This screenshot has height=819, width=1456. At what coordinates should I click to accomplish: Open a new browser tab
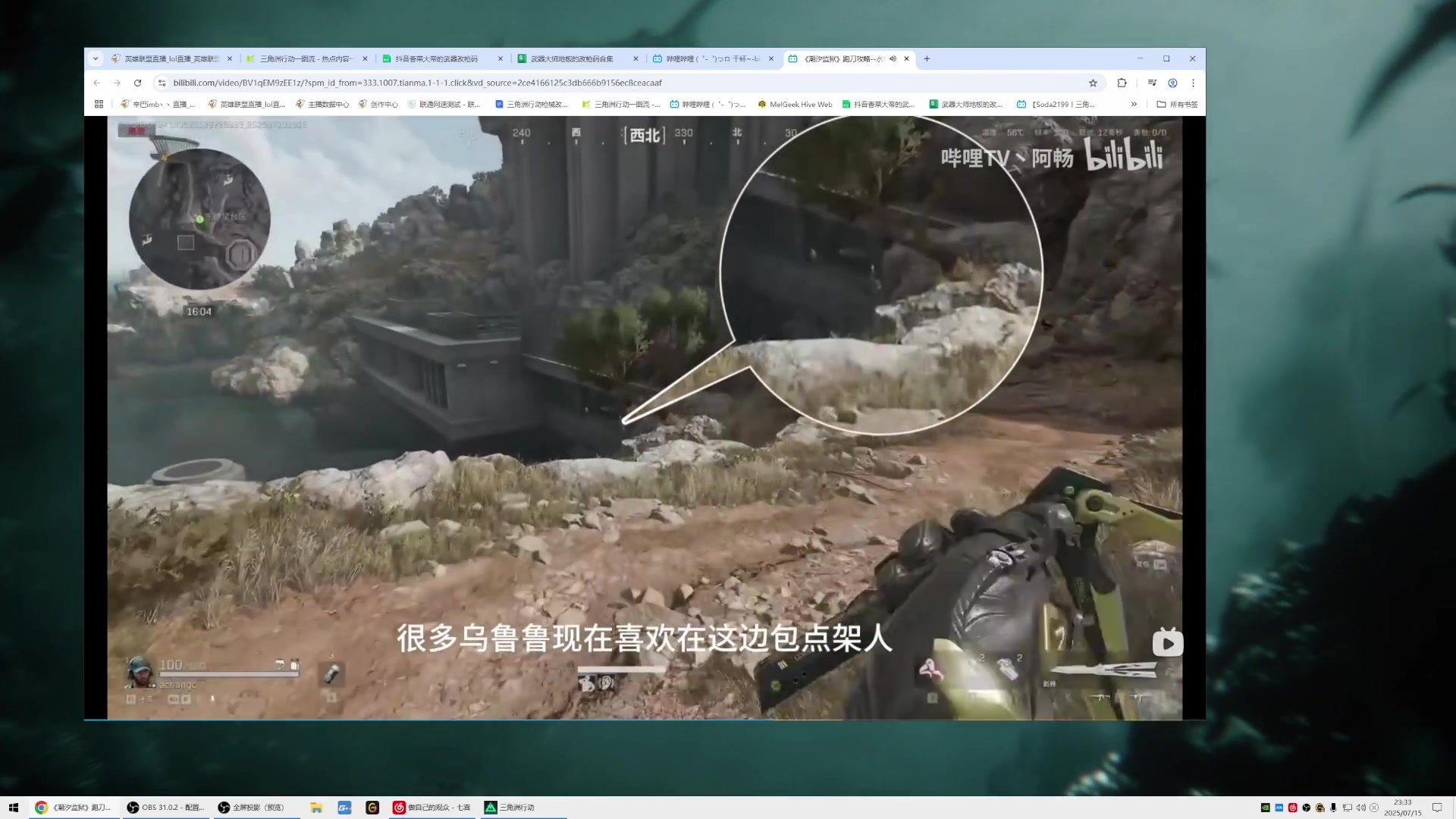[x=927, y=58]
